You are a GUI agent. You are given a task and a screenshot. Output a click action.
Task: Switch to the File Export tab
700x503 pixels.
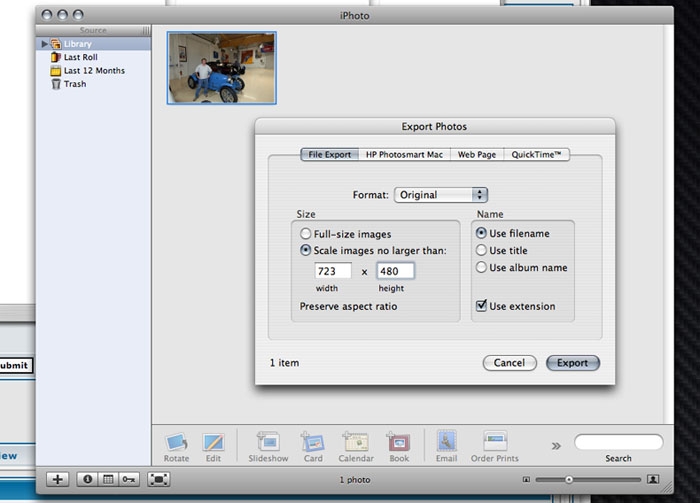pyautogui.click(x=329, y=154)
